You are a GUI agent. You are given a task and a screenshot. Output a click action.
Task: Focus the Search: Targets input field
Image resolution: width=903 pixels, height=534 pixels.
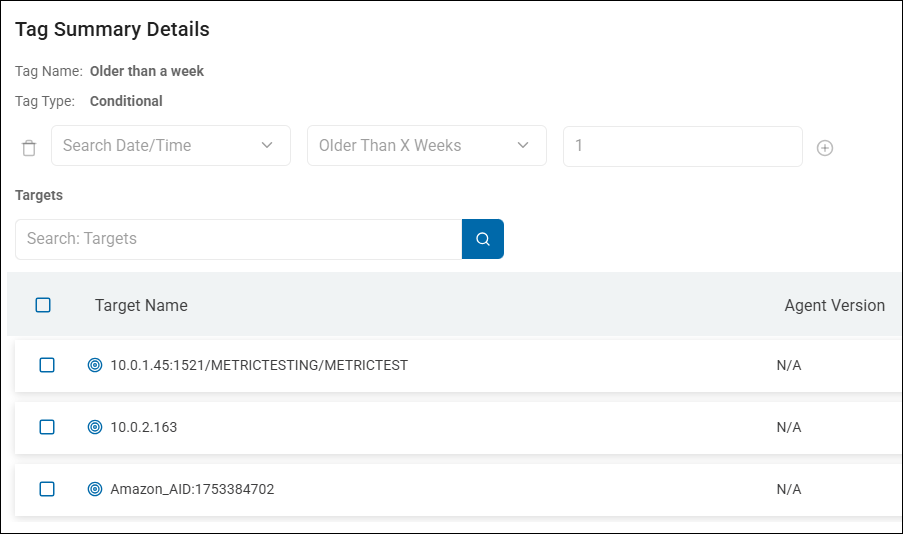[x=238, y=239]
